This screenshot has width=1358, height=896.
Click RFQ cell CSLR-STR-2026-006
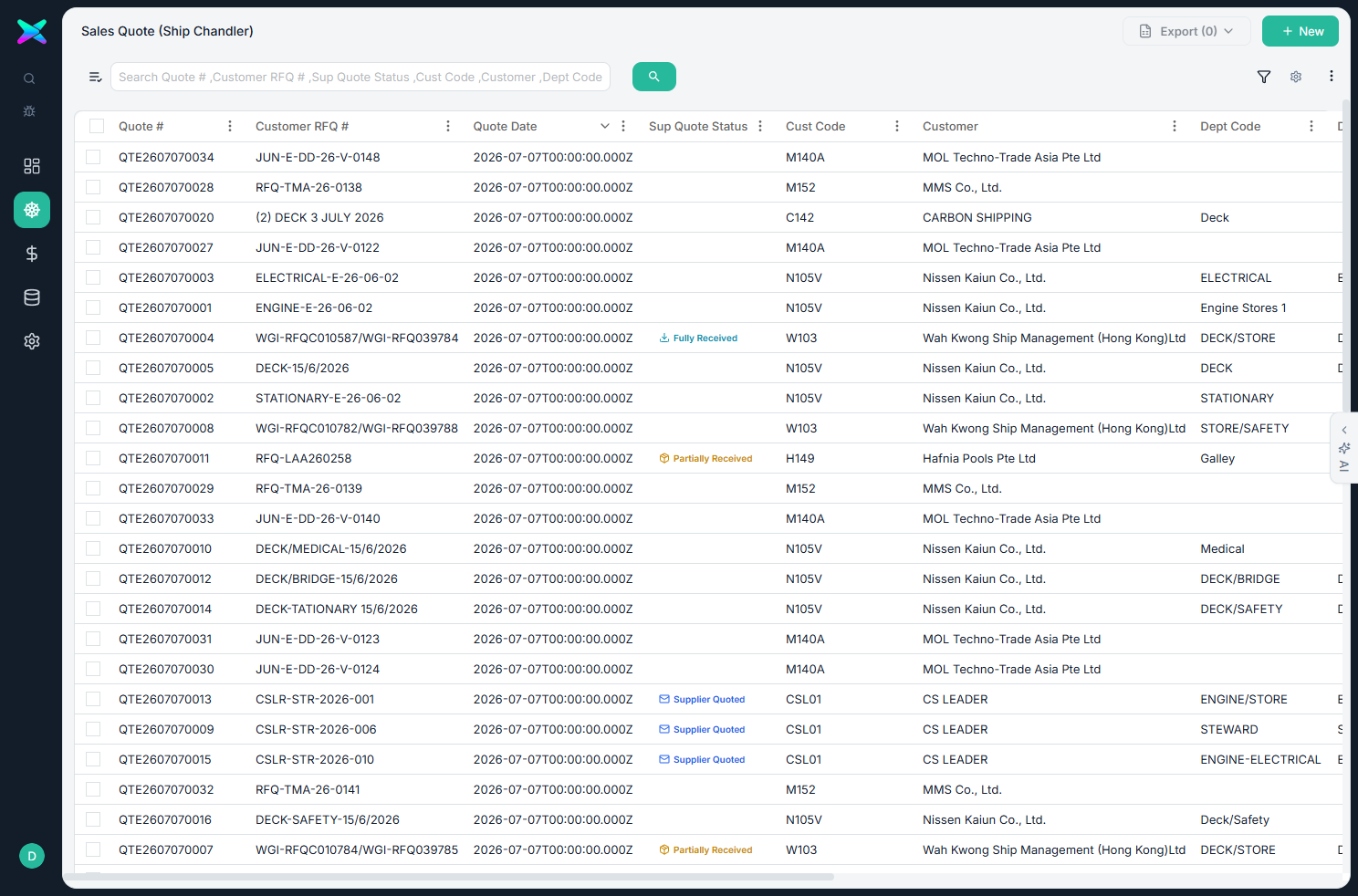click(x=316, y=729)
